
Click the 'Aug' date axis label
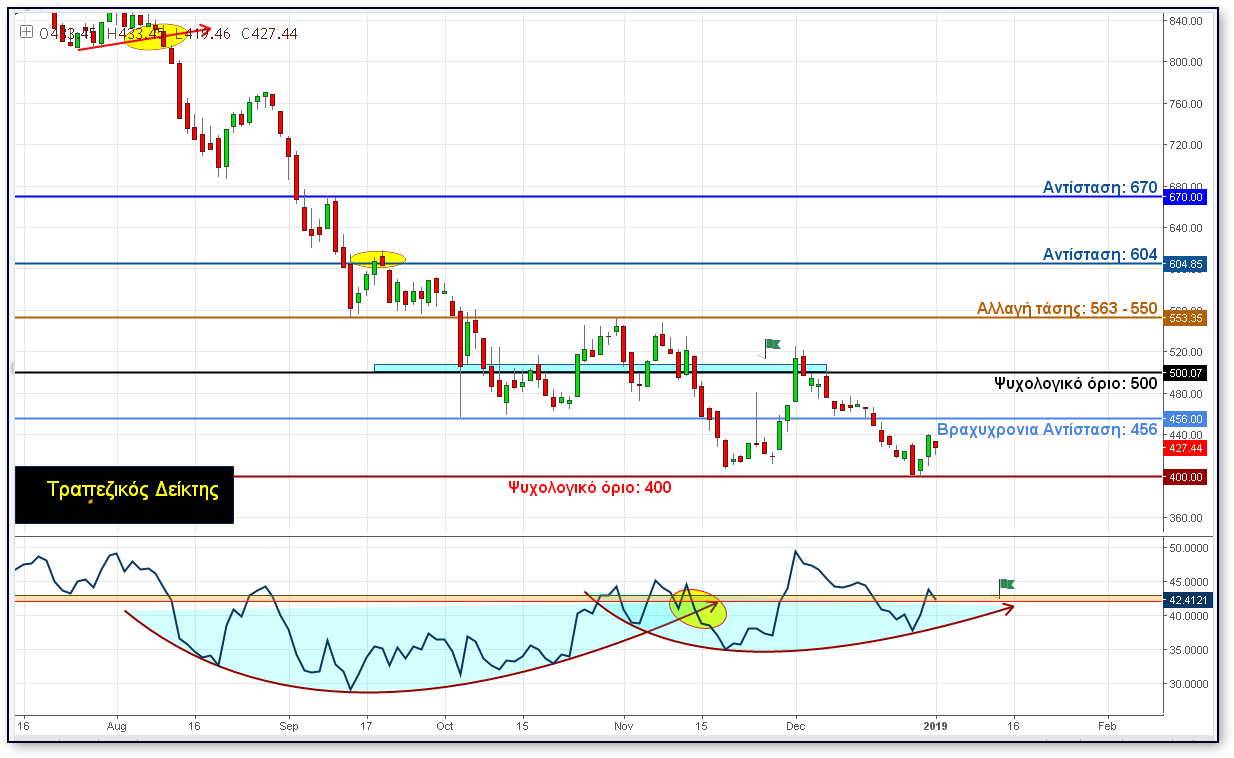117,725
